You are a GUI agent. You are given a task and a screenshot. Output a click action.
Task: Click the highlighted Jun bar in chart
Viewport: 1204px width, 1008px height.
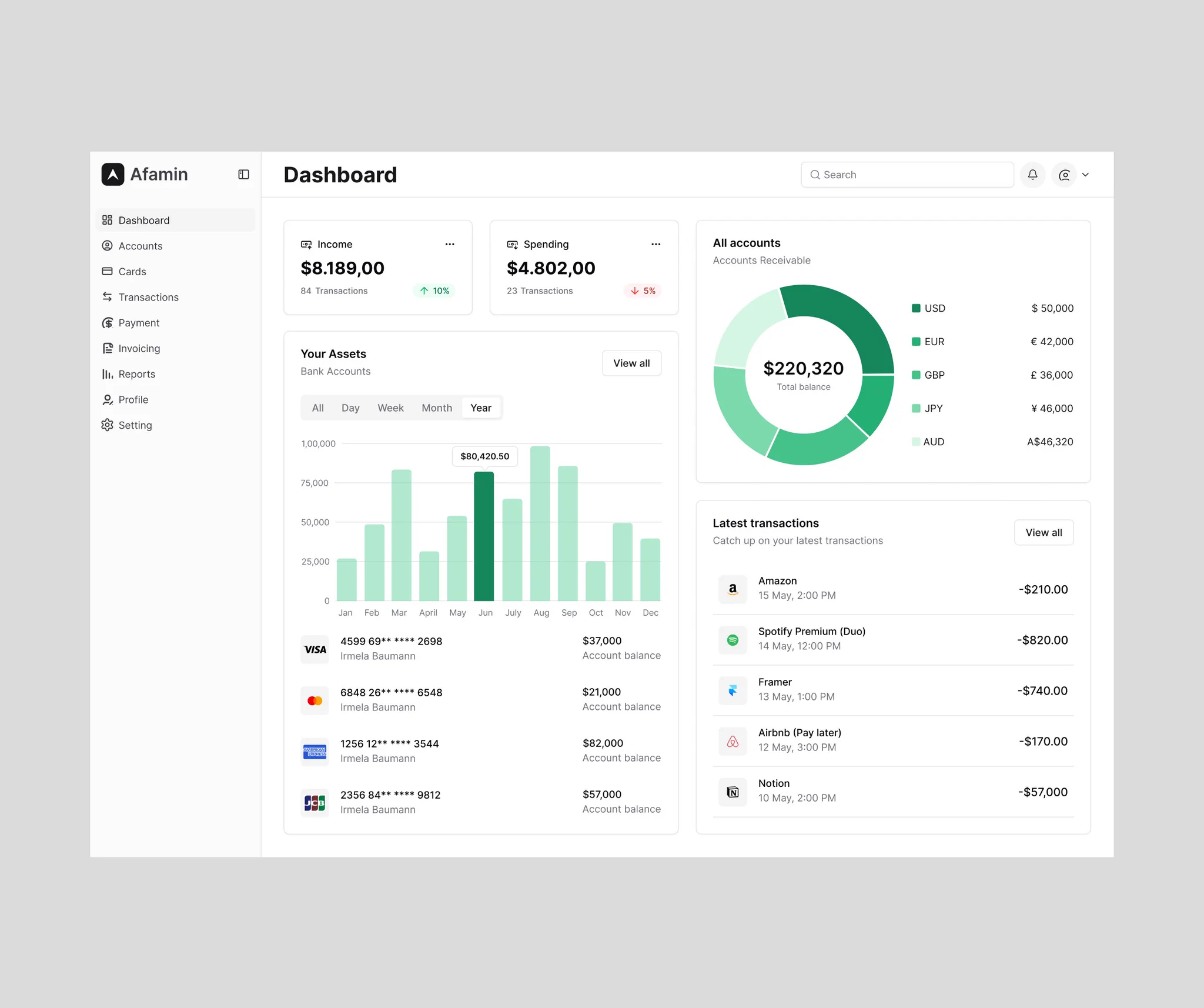coord(484,536)
